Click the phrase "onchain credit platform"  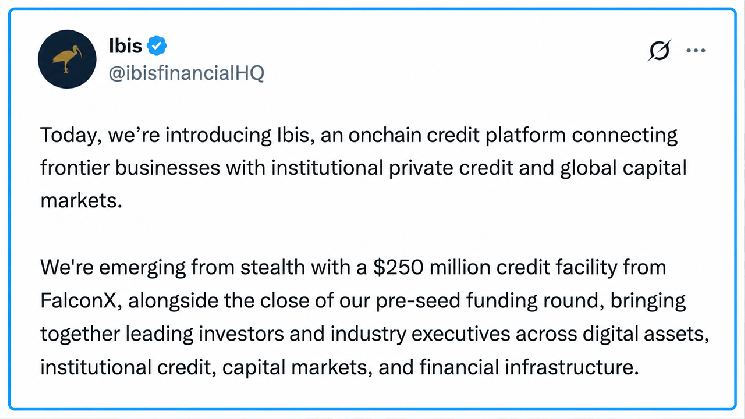pyautogui.click(x=457, y=135)
